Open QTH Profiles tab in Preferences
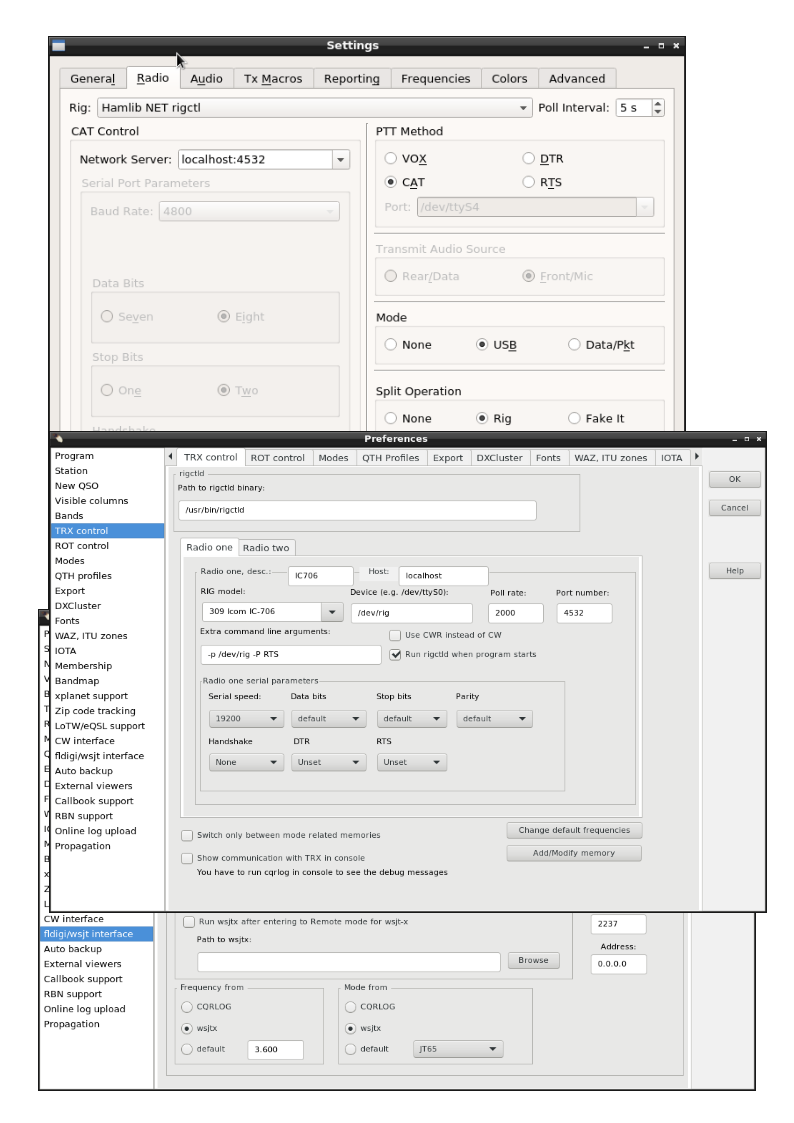The width and height of the screenshot is (794, 1123). click(x=390, y=458)
